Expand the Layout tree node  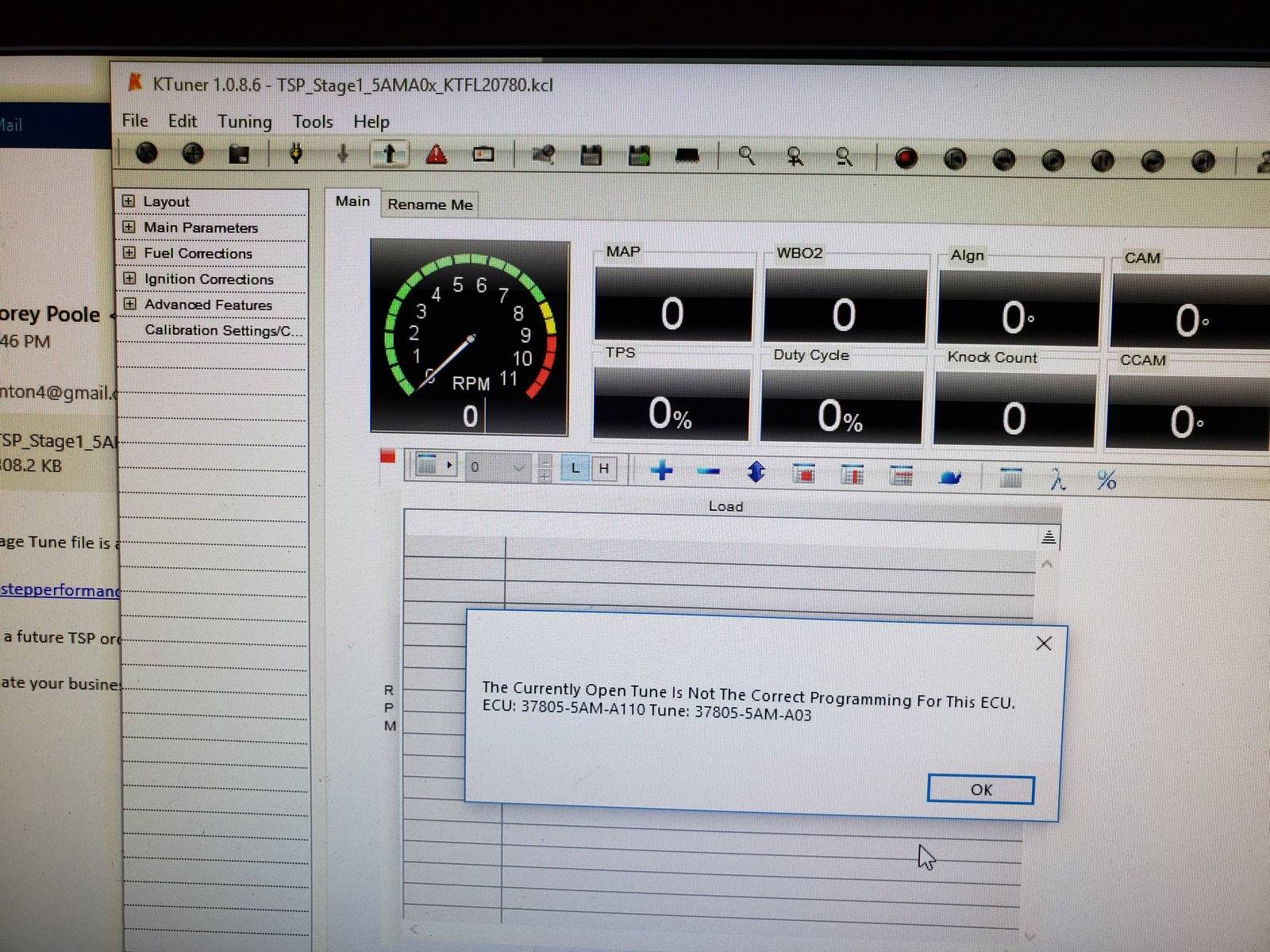click(x=129, y=202)
